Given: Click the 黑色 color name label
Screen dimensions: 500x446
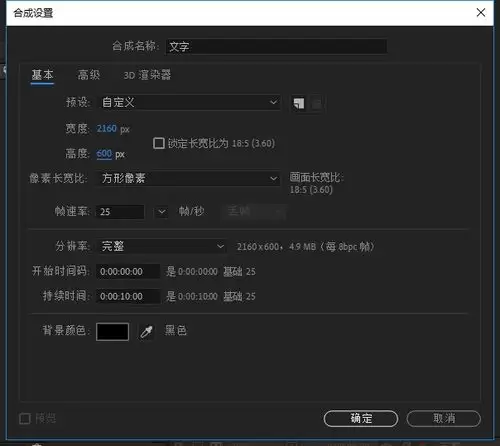Looking at the screenshot, I should pos(176,331).
